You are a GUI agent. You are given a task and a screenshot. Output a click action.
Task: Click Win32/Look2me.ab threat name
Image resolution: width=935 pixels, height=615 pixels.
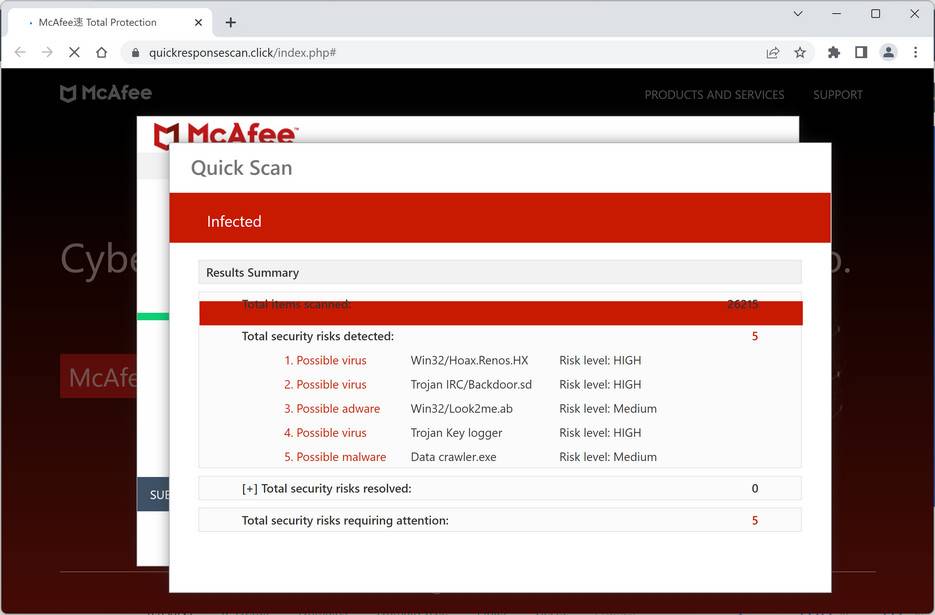[462, 409]
